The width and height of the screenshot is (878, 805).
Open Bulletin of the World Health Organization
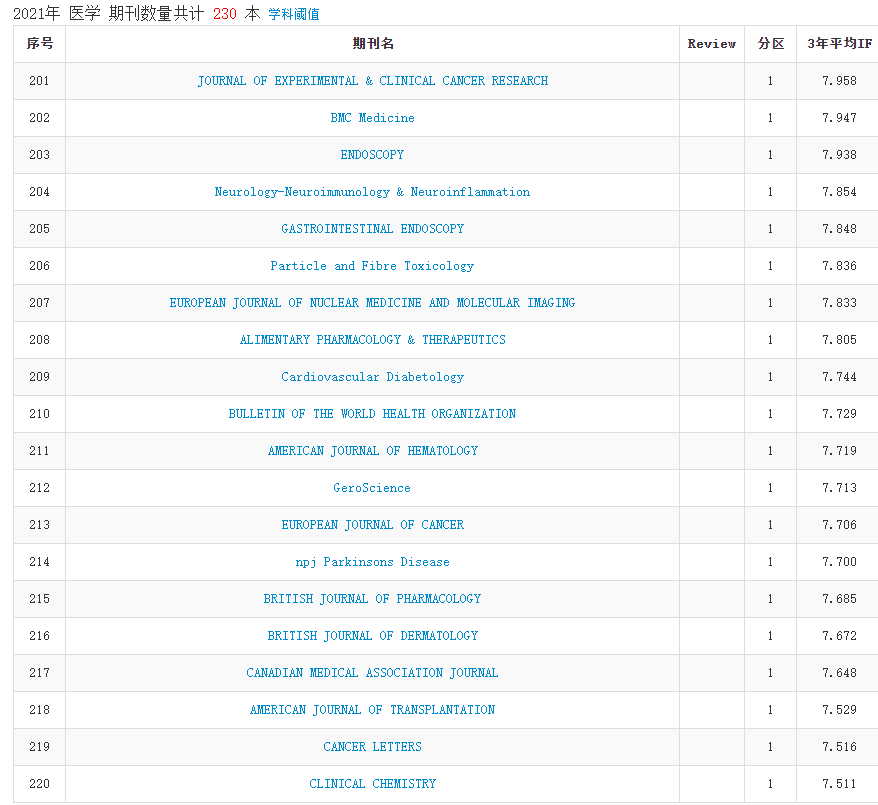coord(372,413)
